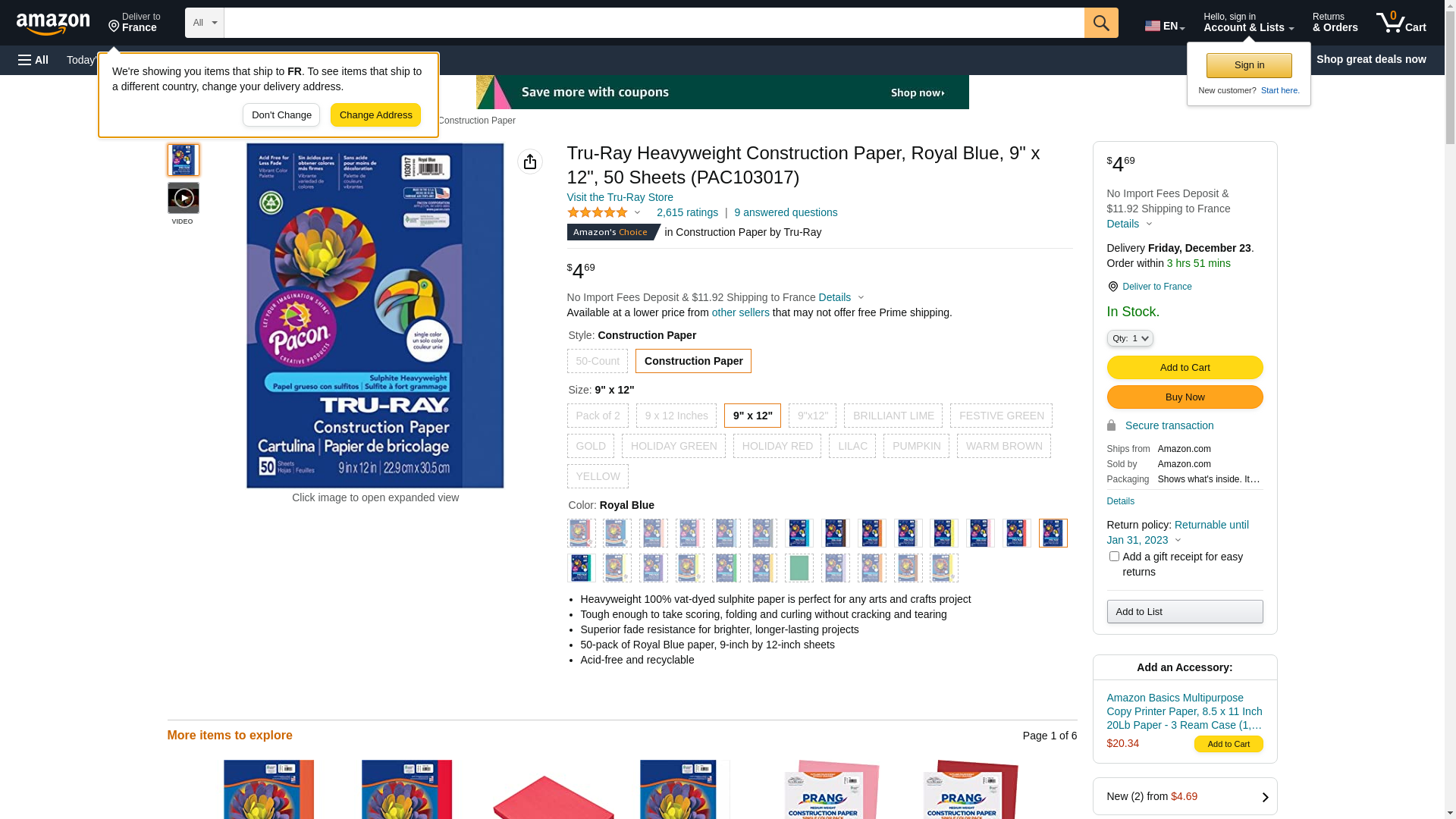1456x819 pixels.
Task: Open the search category All dropdown
Action: (205, 23)
